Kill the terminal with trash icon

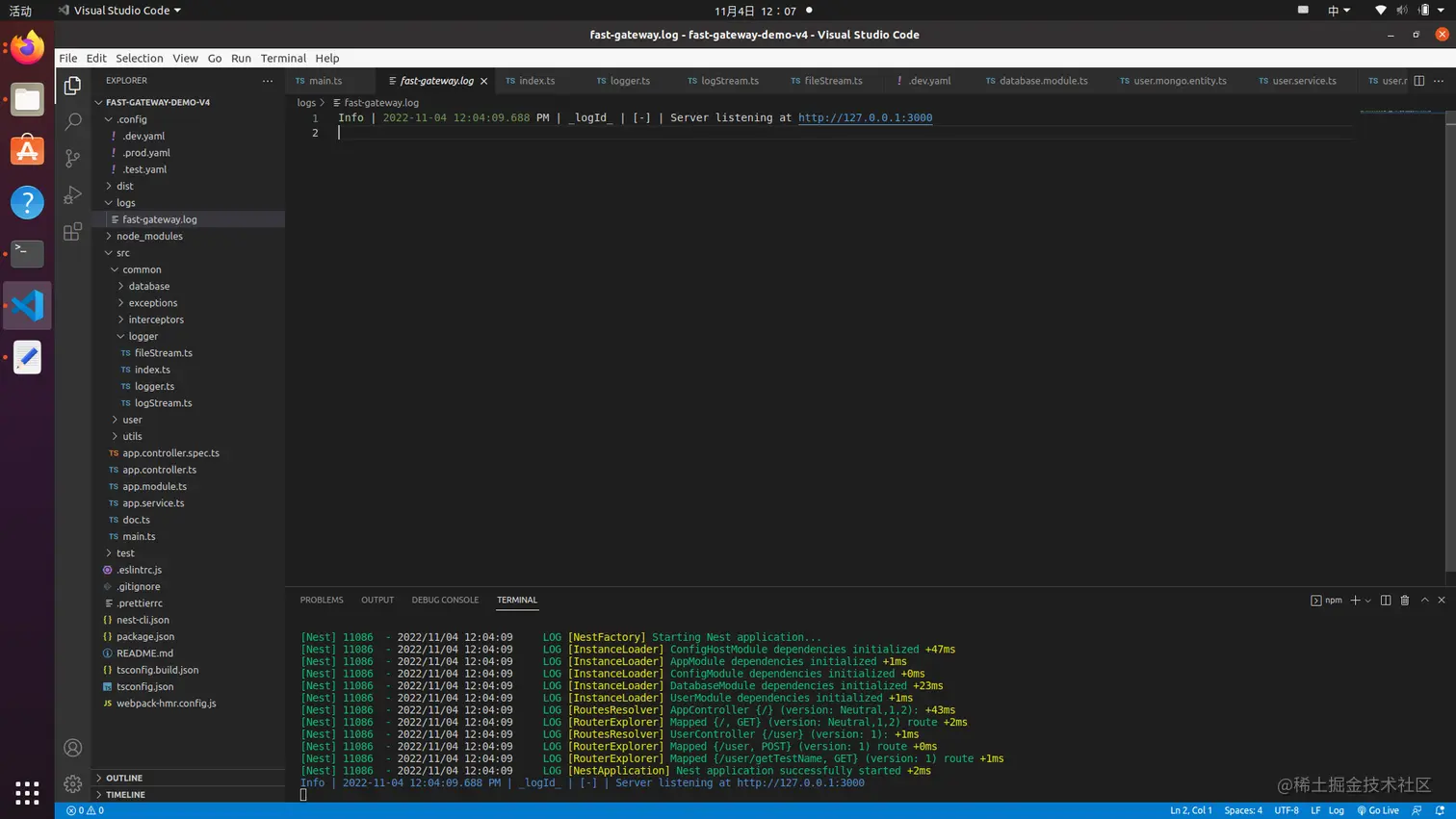(x=1405, y=601)
